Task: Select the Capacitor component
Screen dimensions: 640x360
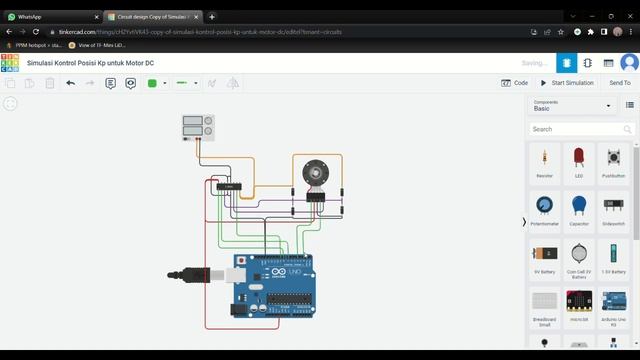Action: [x=579, y=211]
